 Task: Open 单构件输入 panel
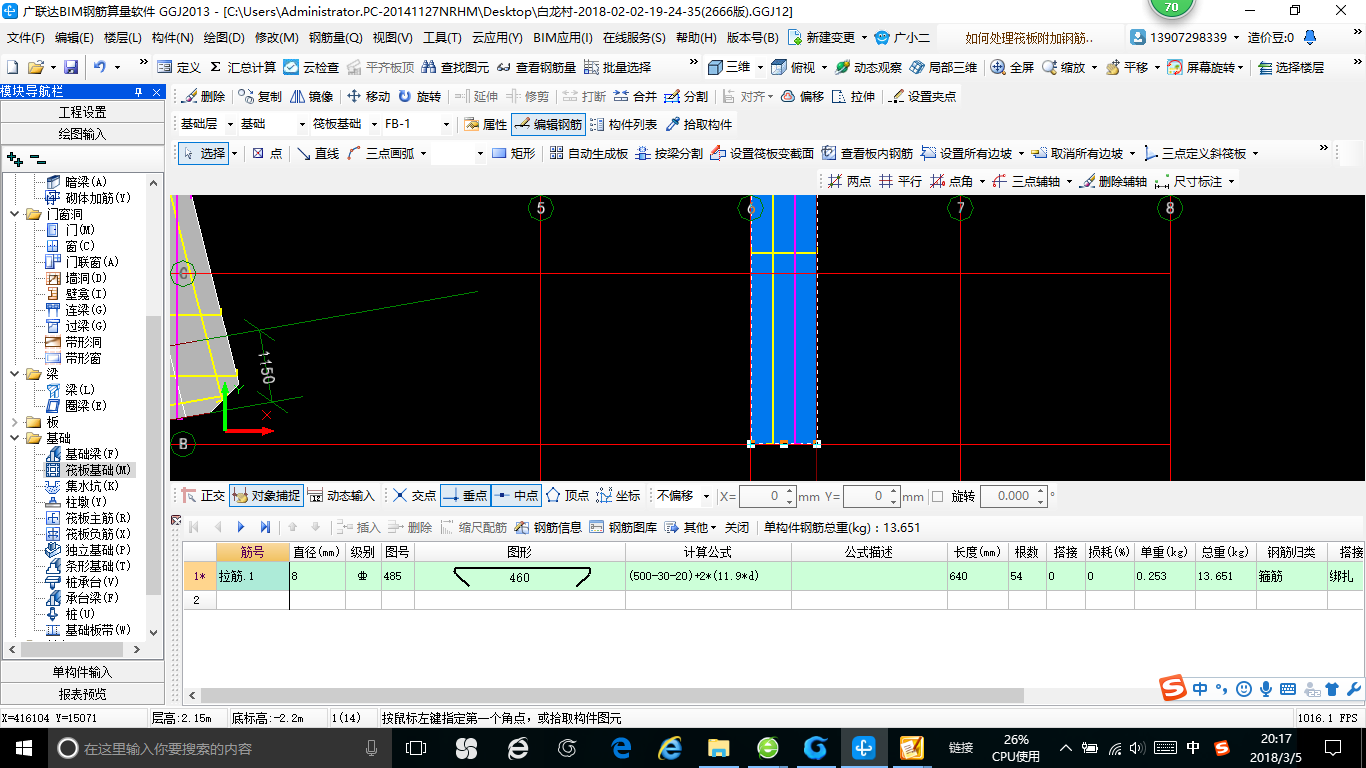pos(82,672)
